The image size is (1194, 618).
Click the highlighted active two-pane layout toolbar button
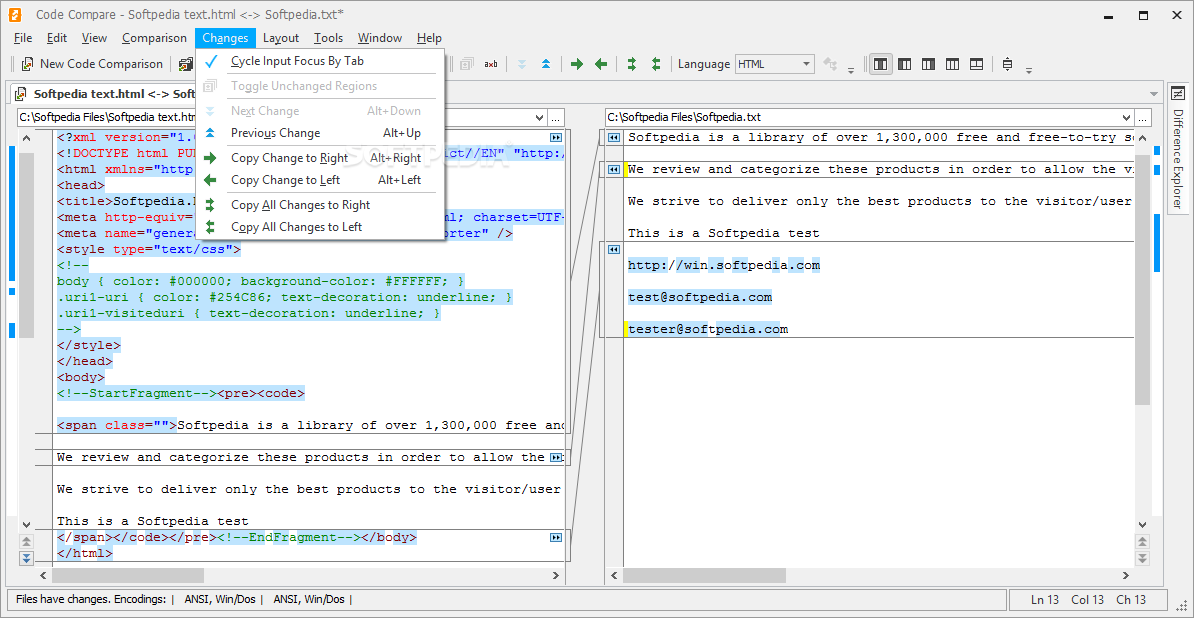click(x=881, y=64)
